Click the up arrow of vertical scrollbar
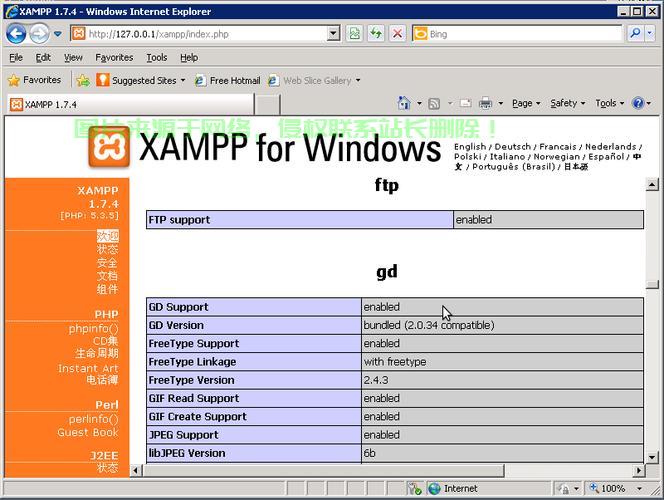This screenshot has height=500, width=664. point(652,185)
